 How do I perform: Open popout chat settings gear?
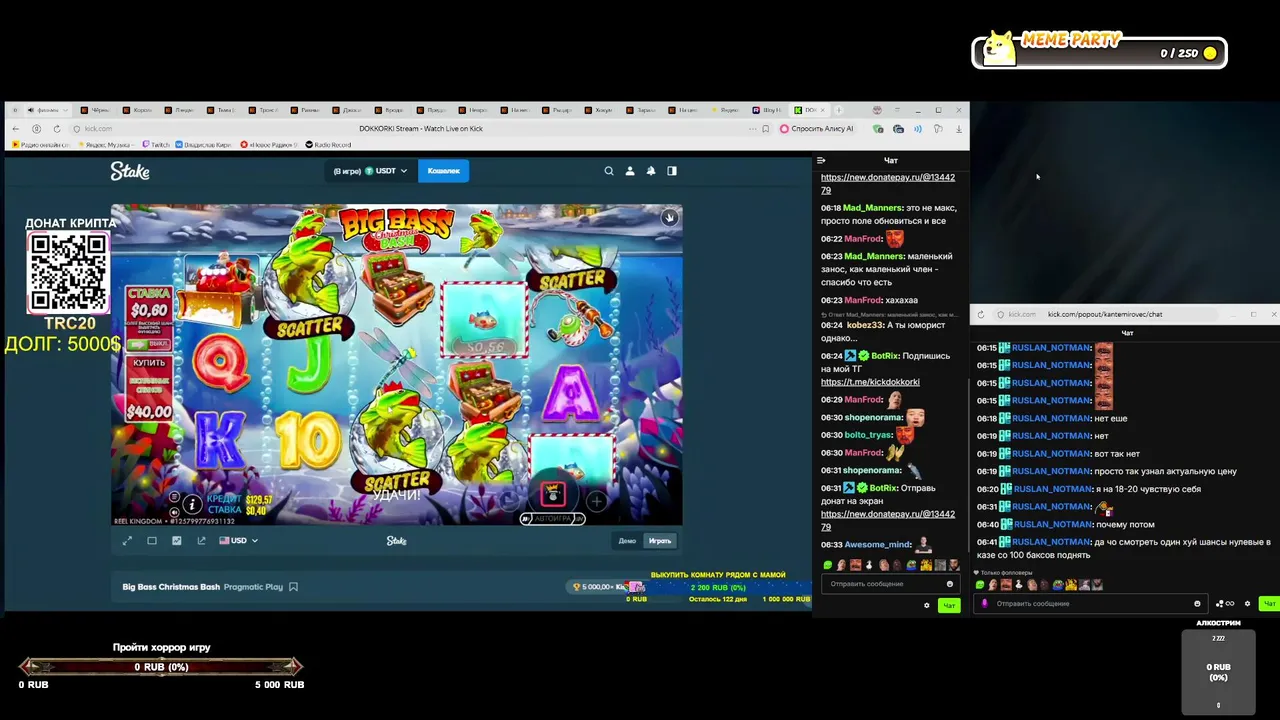[x=1247, y=604]
